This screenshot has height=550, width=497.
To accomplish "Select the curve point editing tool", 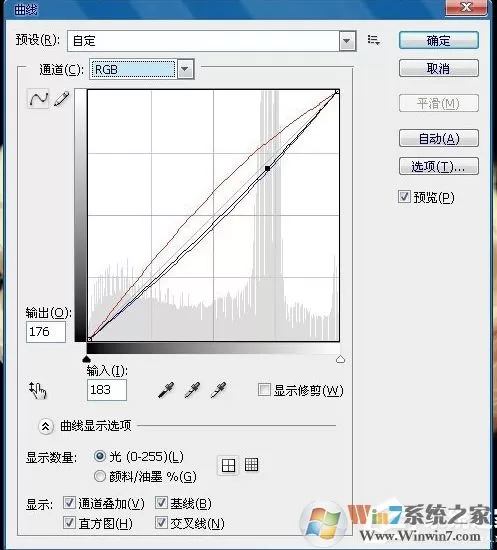I will 38,99.
